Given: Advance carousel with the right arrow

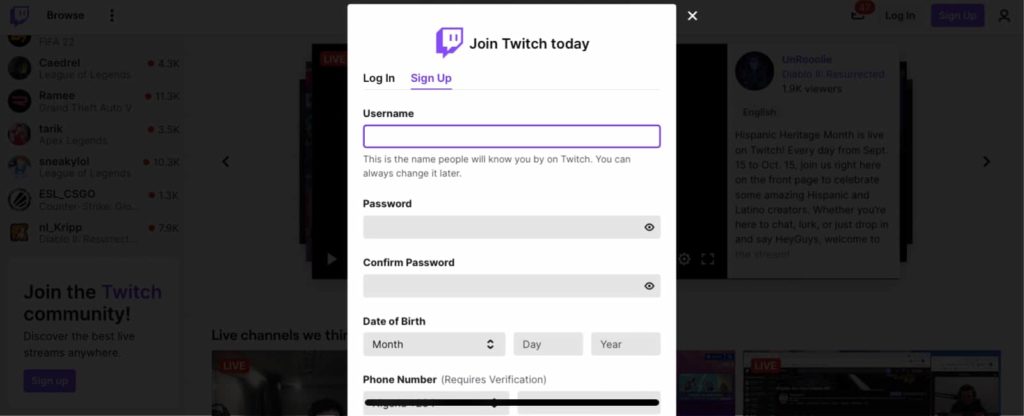Looking at the screenshot, I should click(986, 161).
